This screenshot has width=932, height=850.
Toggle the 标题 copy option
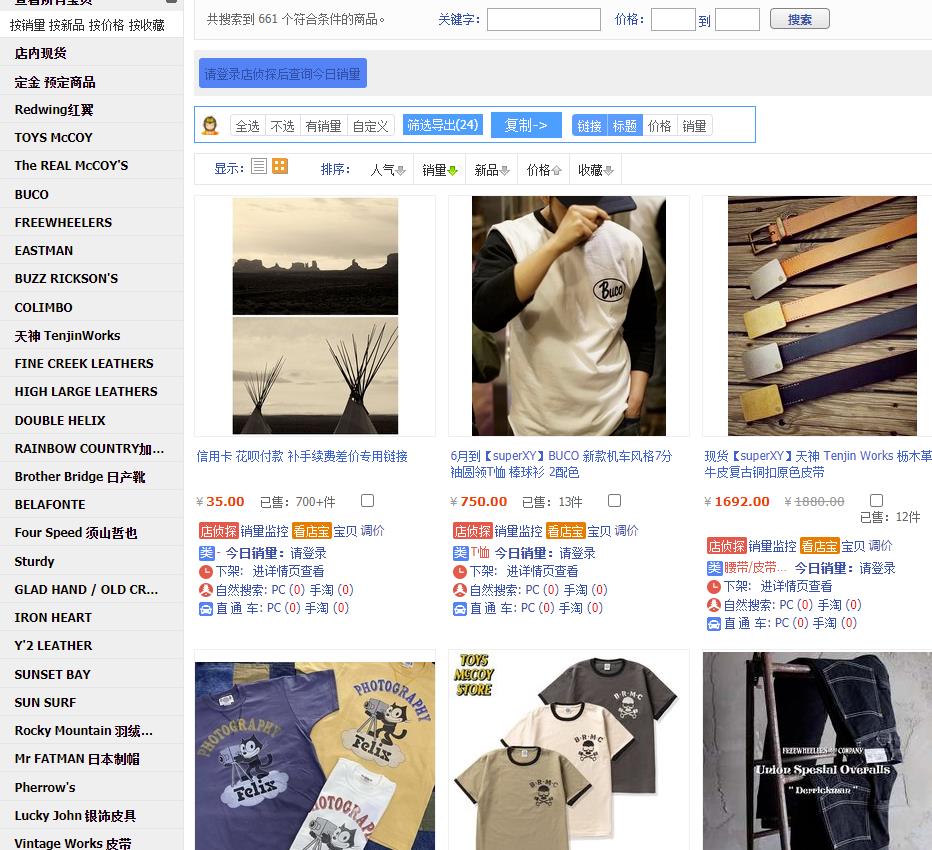coord(625,126)
